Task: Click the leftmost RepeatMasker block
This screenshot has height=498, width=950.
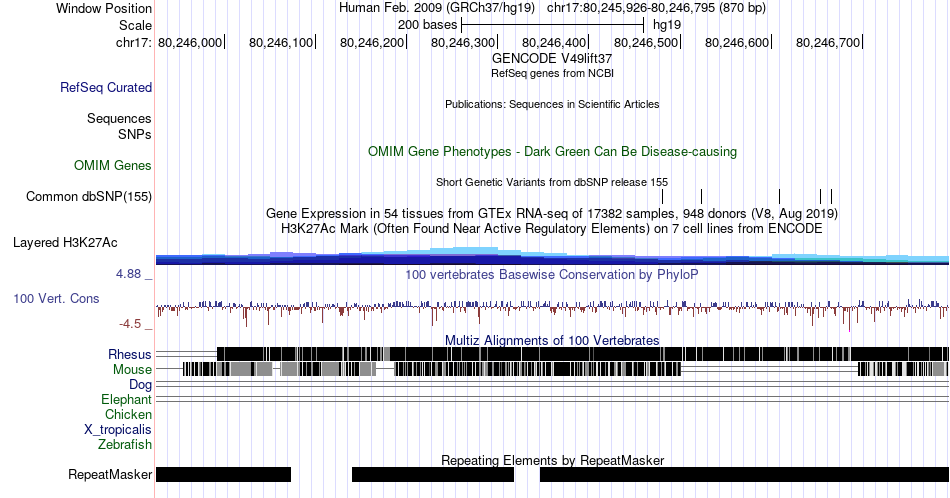Action: coord(224,474)
